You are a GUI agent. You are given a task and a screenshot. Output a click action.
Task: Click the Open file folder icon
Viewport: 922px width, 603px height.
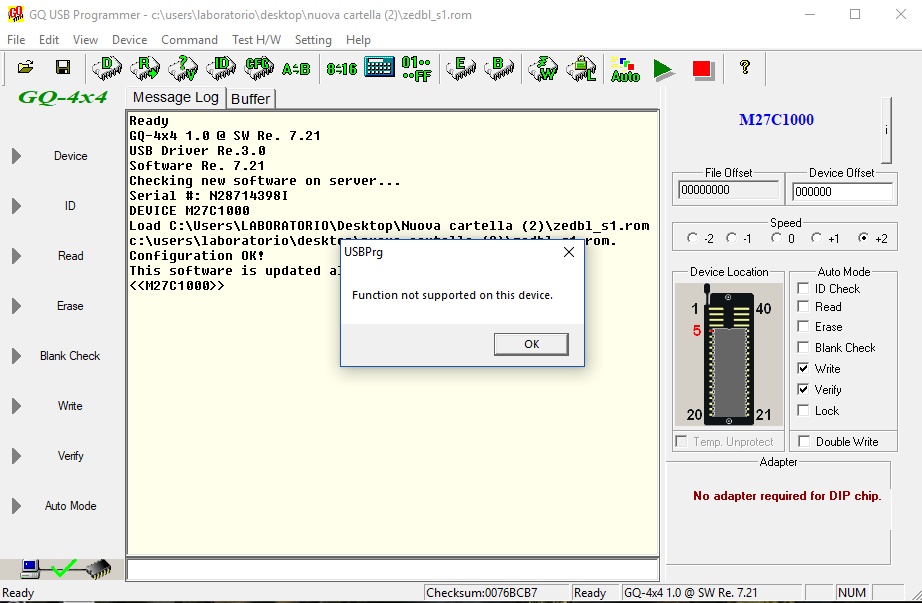pos(26,68)
